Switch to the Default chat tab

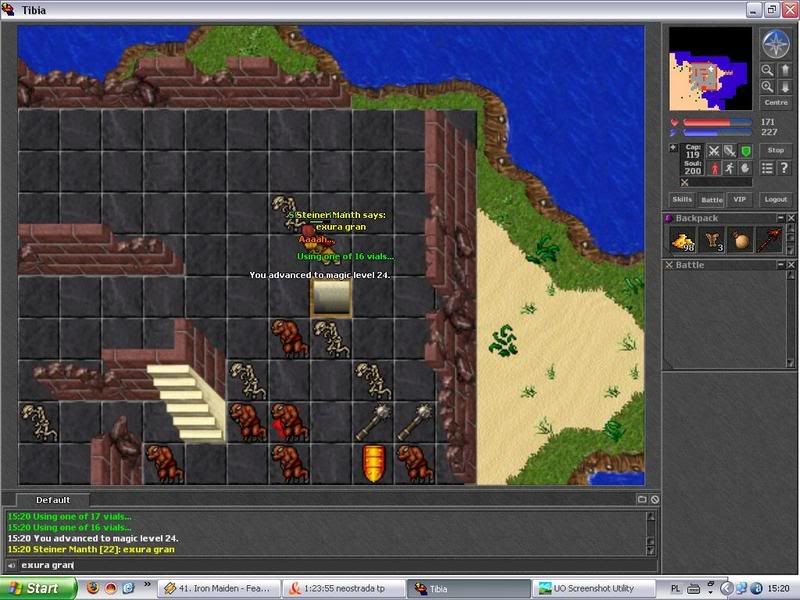pos(53,500)
